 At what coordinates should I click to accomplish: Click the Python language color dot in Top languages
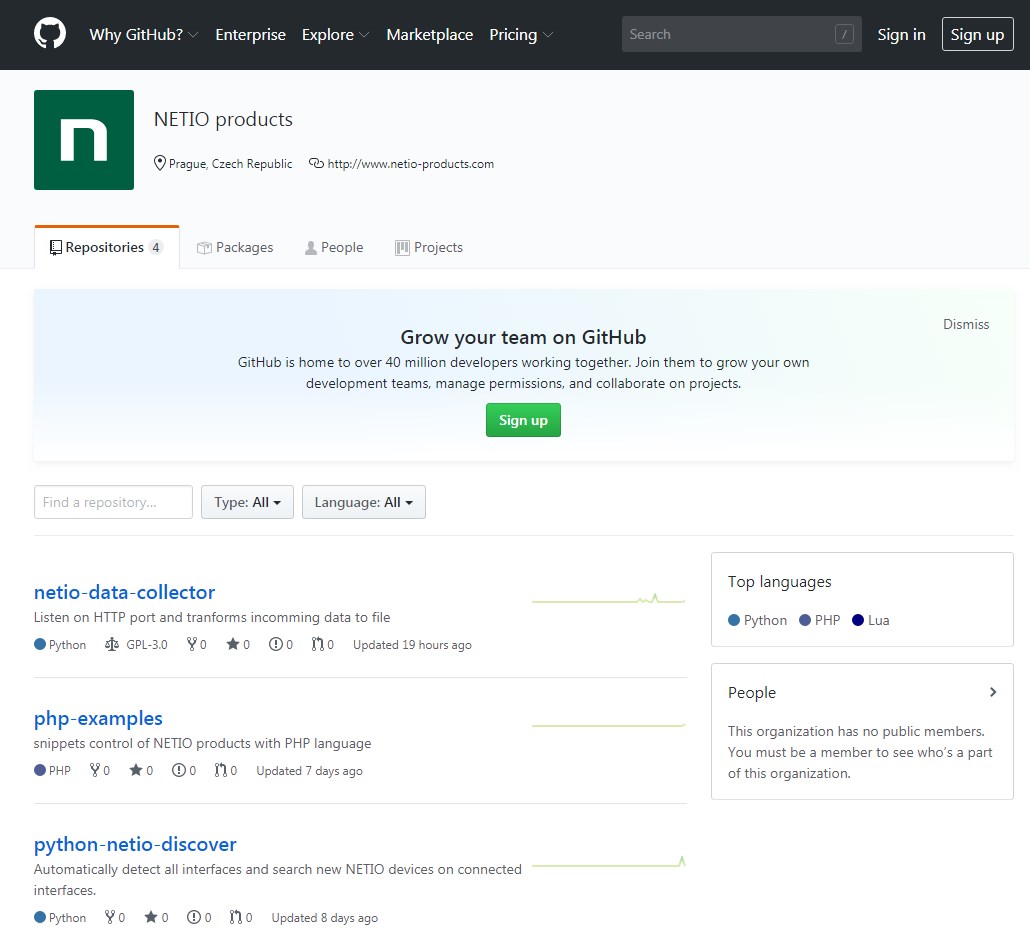pos(734,620)
